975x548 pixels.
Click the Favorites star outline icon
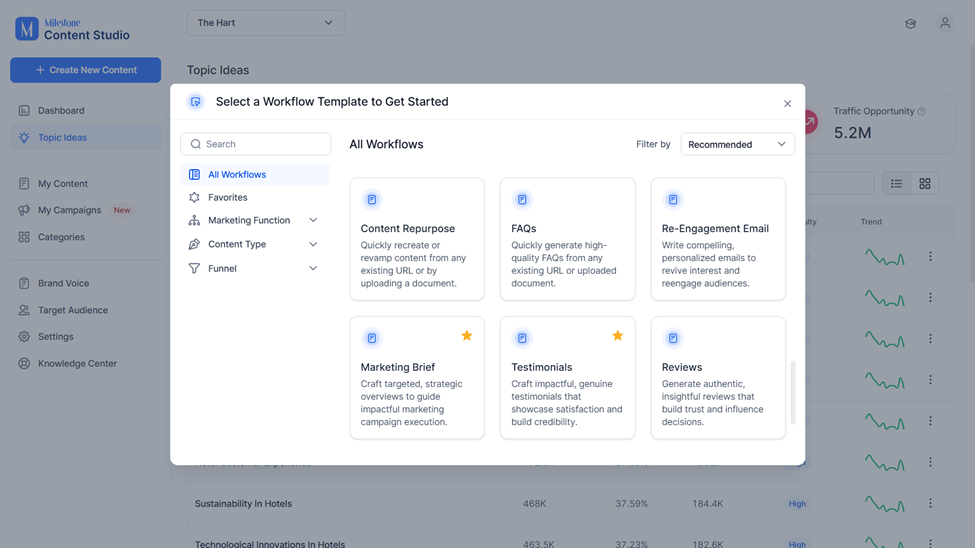point(194,197)
